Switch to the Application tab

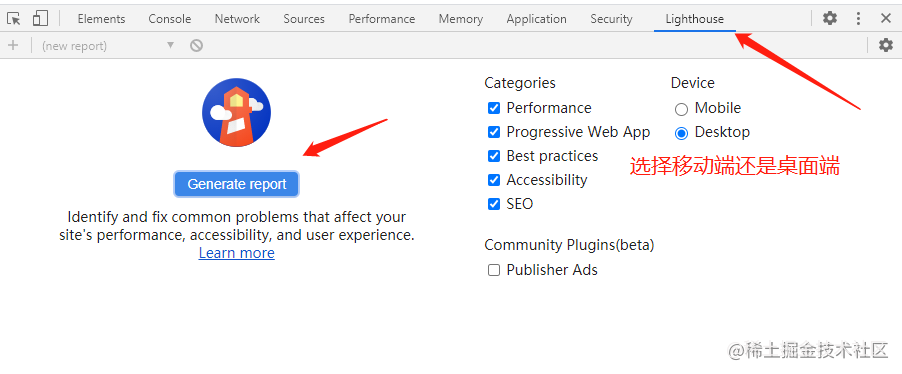(536, 18)
